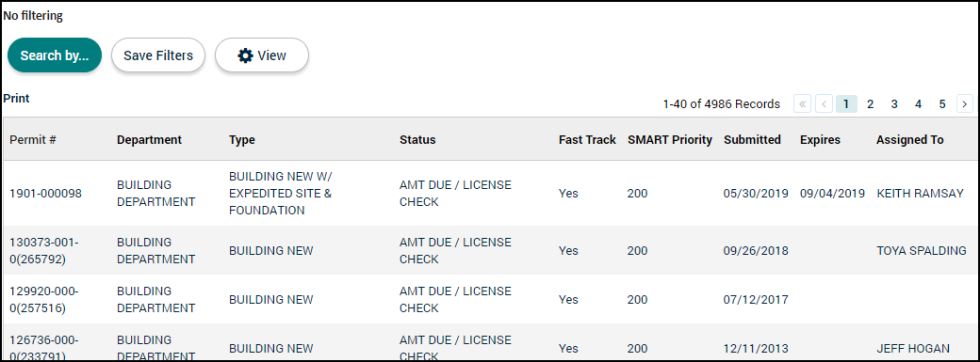The image size is (980, 362).
Task: Click the Print link
Action: pos(16,98)
